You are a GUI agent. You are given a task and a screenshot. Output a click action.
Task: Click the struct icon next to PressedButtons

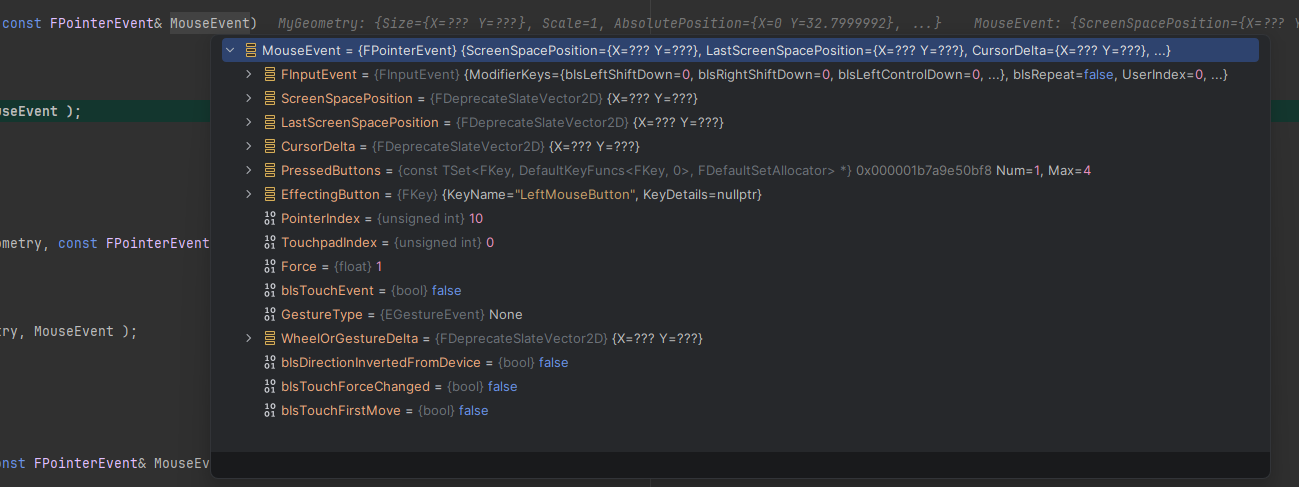click(269, 171)
